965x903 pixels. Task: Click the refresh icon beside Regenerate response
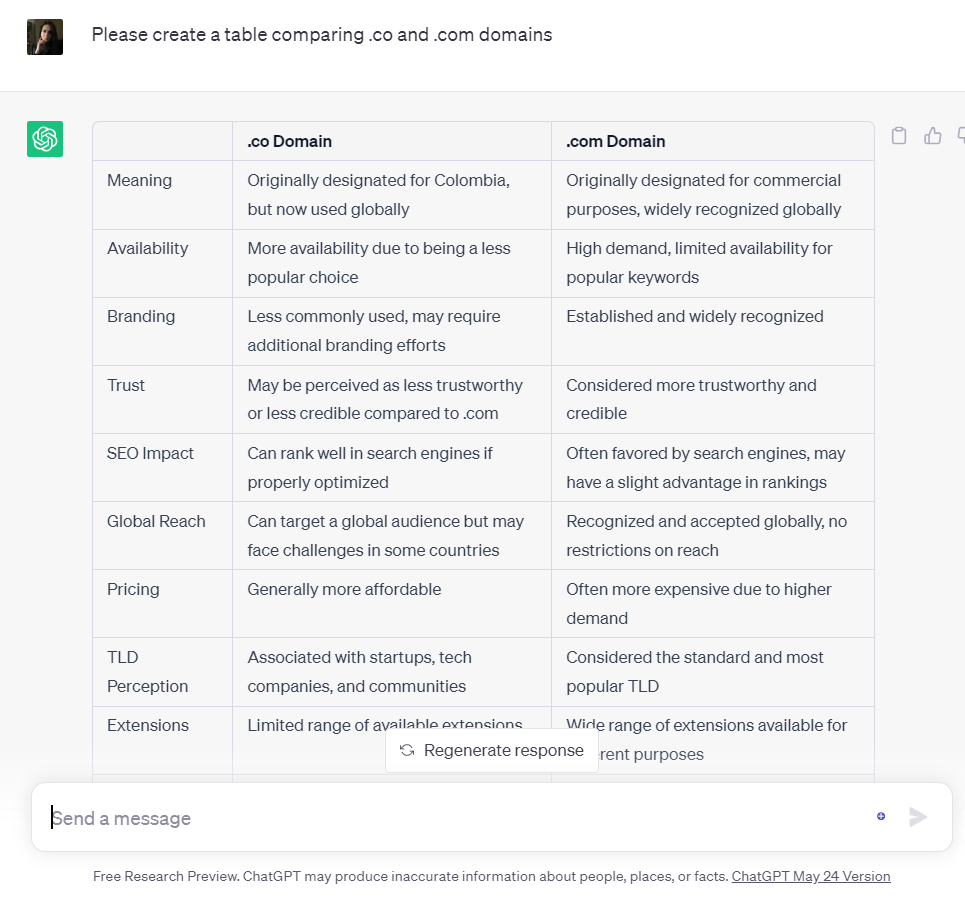(407, 750)
